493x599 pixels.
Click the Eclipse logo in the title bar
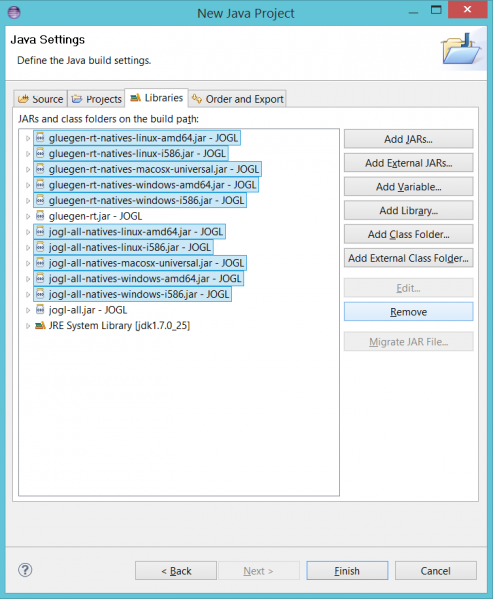tap(14, 13)
